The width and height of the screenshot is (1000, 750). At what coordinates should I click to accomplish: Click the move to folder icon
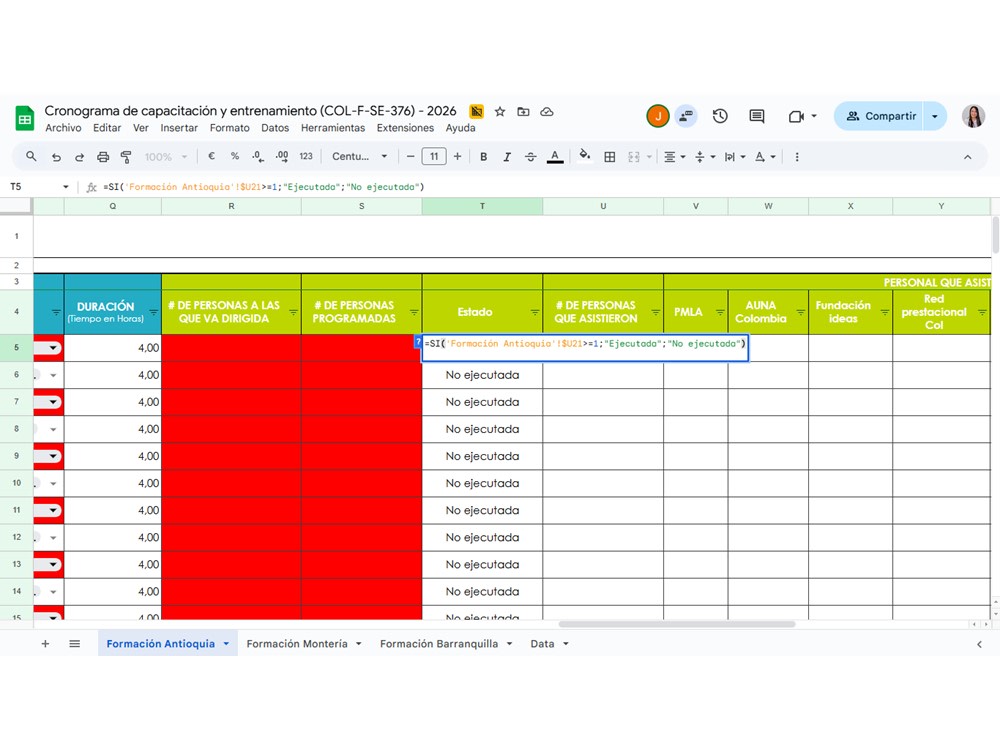click(x=523, y=112)
